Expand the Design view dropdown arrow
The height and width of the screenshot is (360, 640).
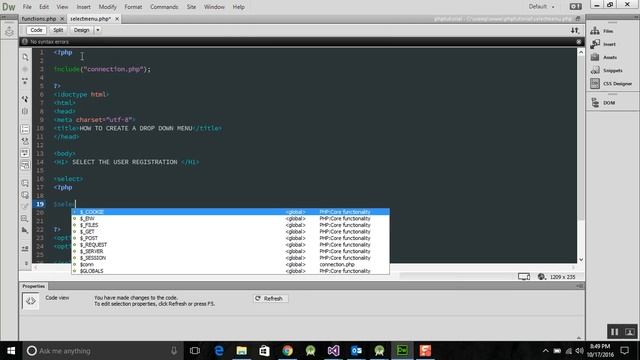pyautogui.click(x=98, y=30)
